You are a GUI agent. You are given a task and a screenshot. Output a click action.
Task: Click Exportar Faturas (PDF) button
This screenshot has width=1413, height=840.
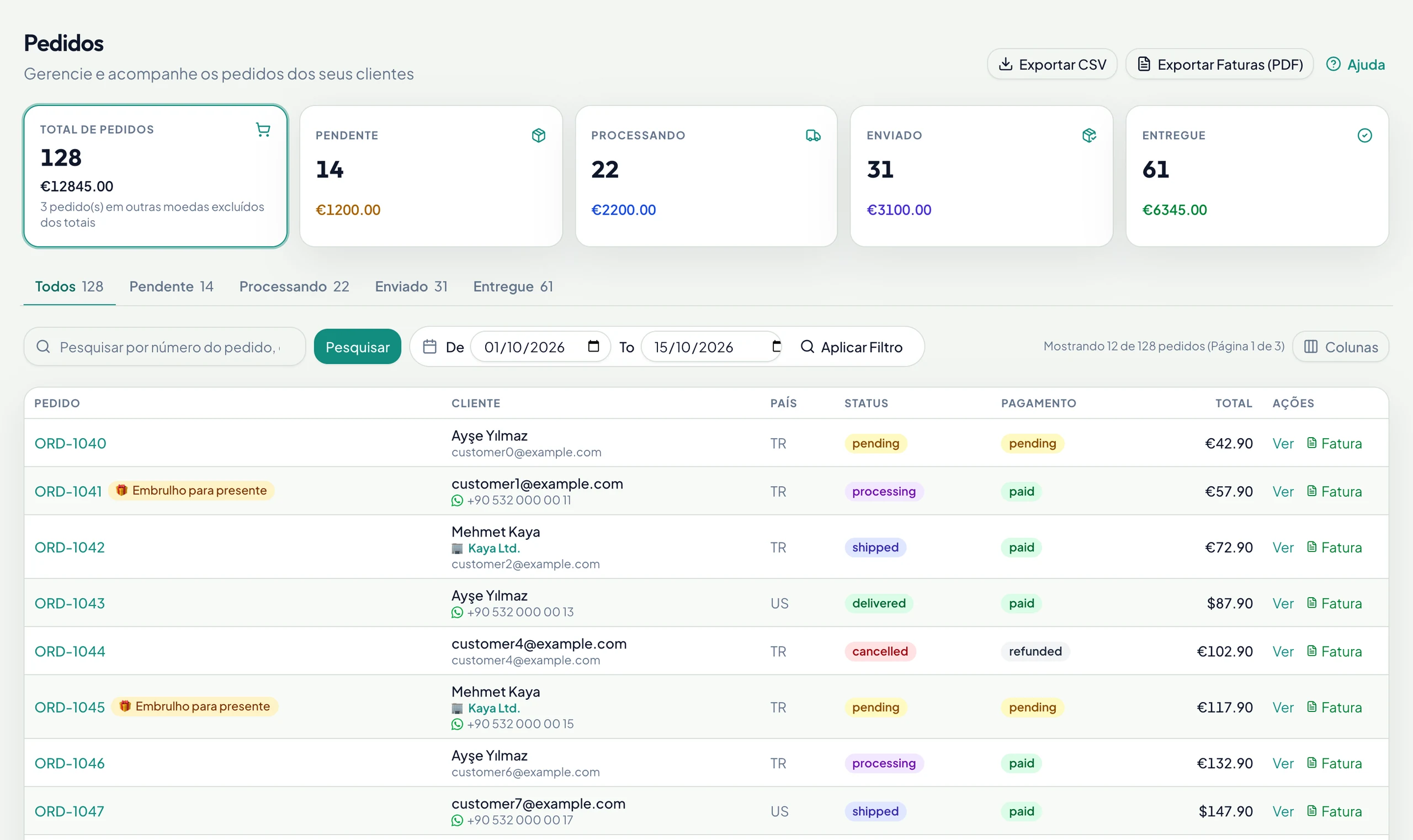point(1219,64)
